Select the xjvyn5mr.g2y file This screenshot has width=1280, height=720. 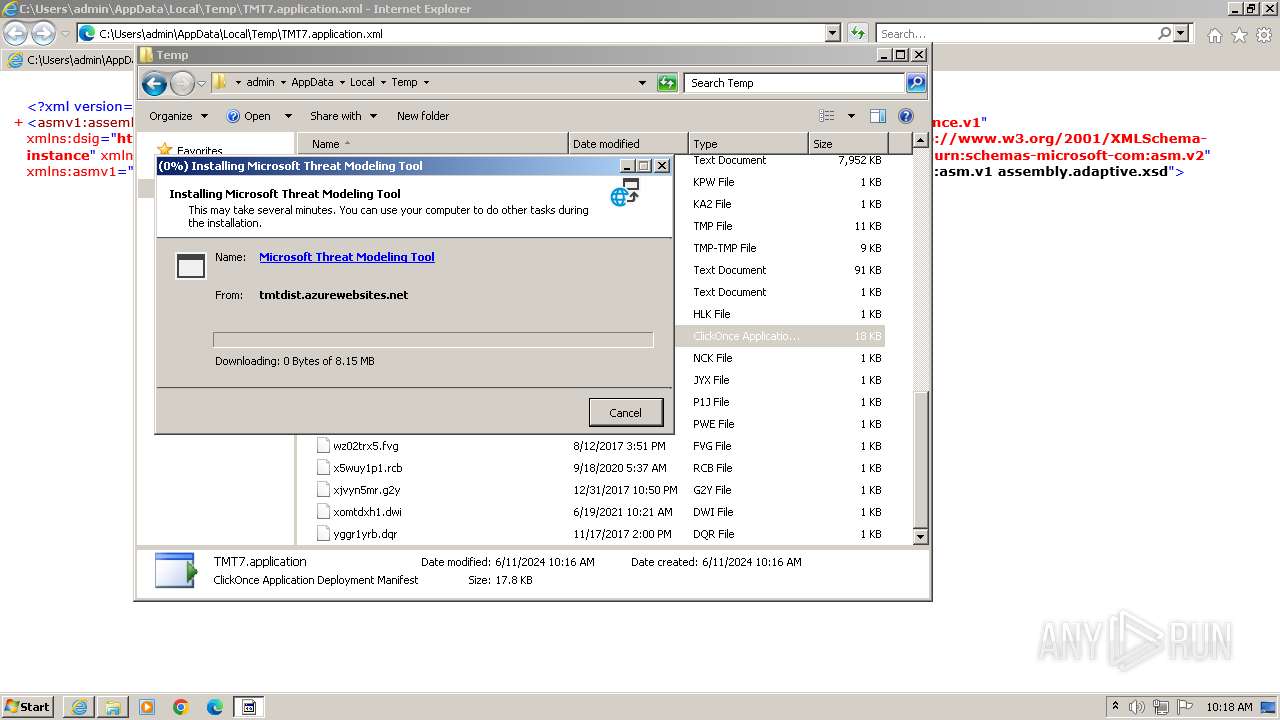(x=366, y=490)
